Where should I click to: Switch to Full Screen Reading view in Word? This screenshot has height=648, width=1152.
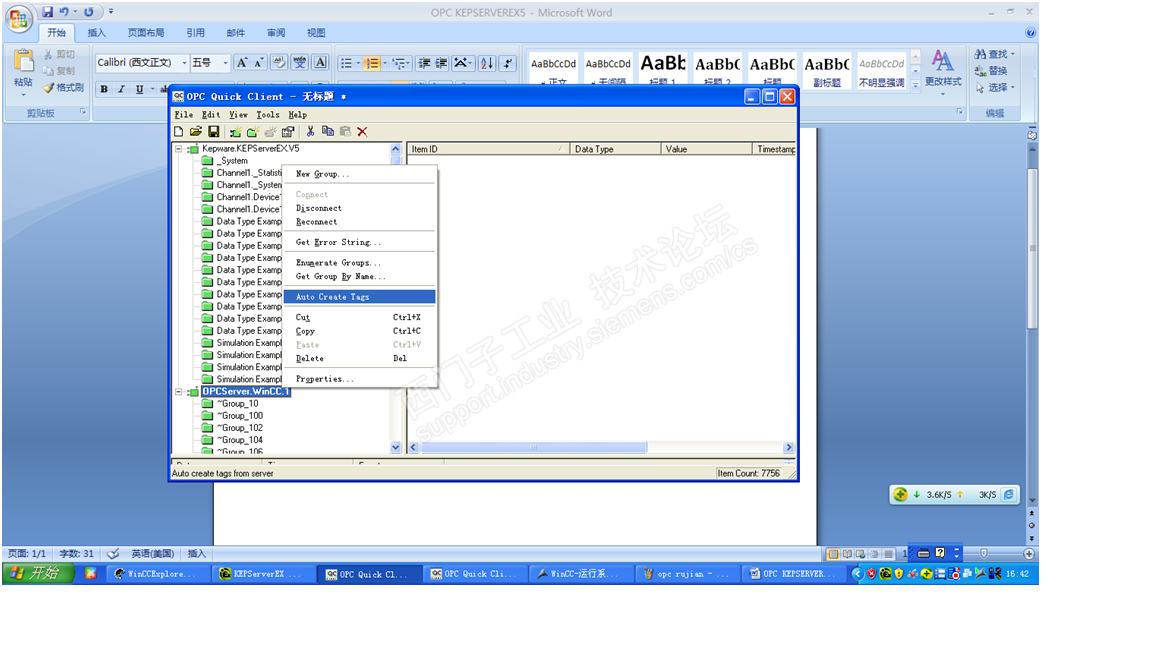(847, 553)
